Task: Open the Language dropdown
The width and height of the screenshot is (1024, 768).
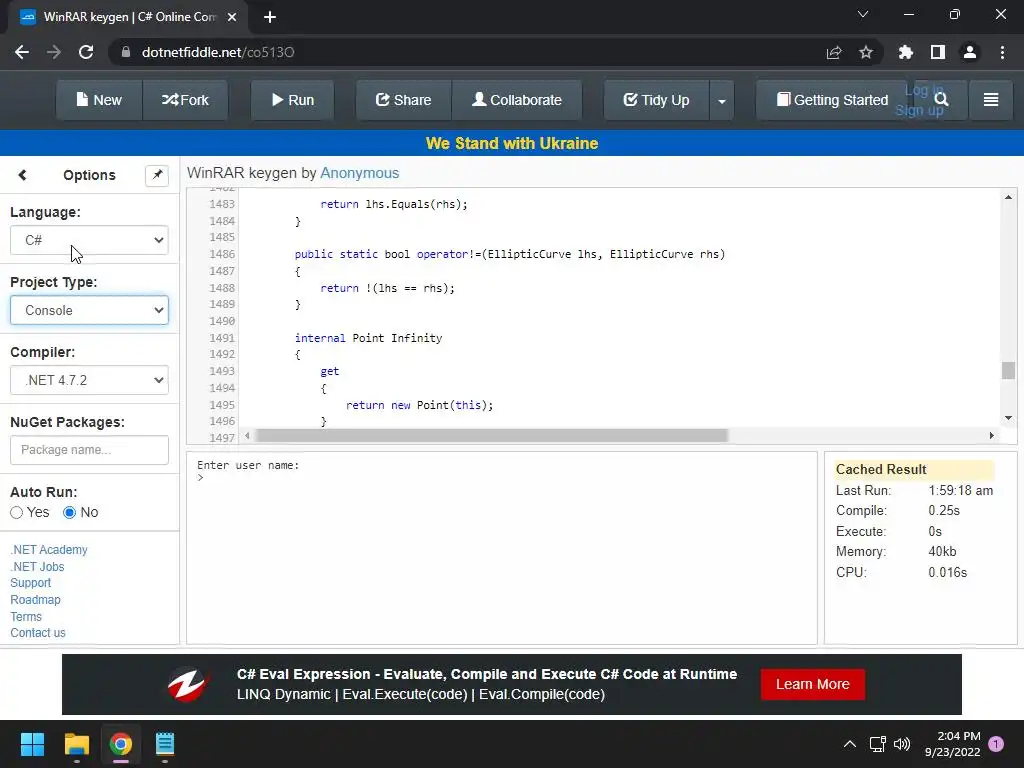Action: [89, 240]
